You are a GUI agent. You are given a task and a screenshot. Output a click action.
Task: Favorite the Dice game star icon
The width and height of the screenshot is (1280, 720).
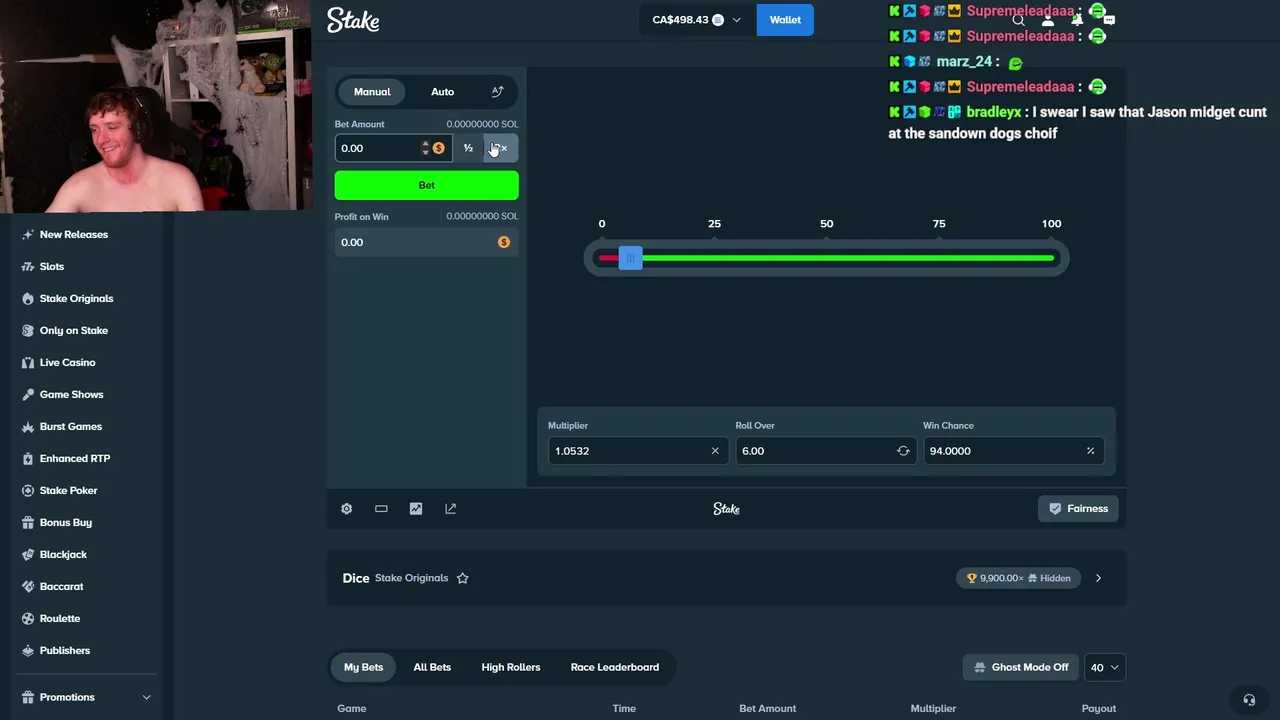point(463,578)
